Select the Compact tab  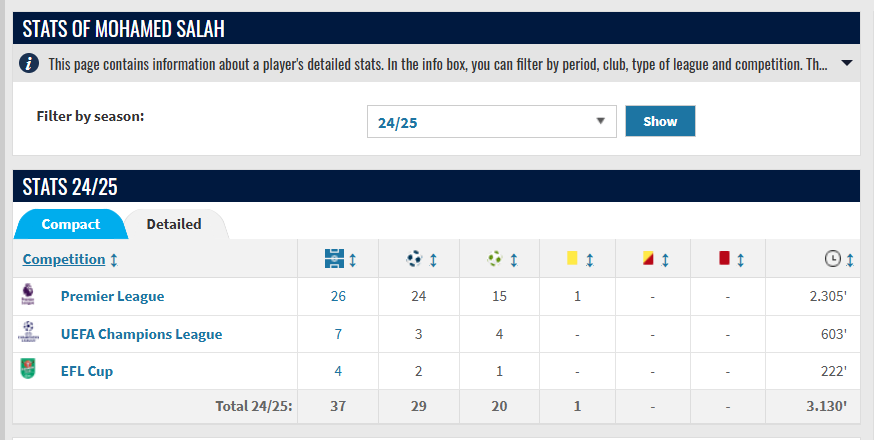coord(71,224)
